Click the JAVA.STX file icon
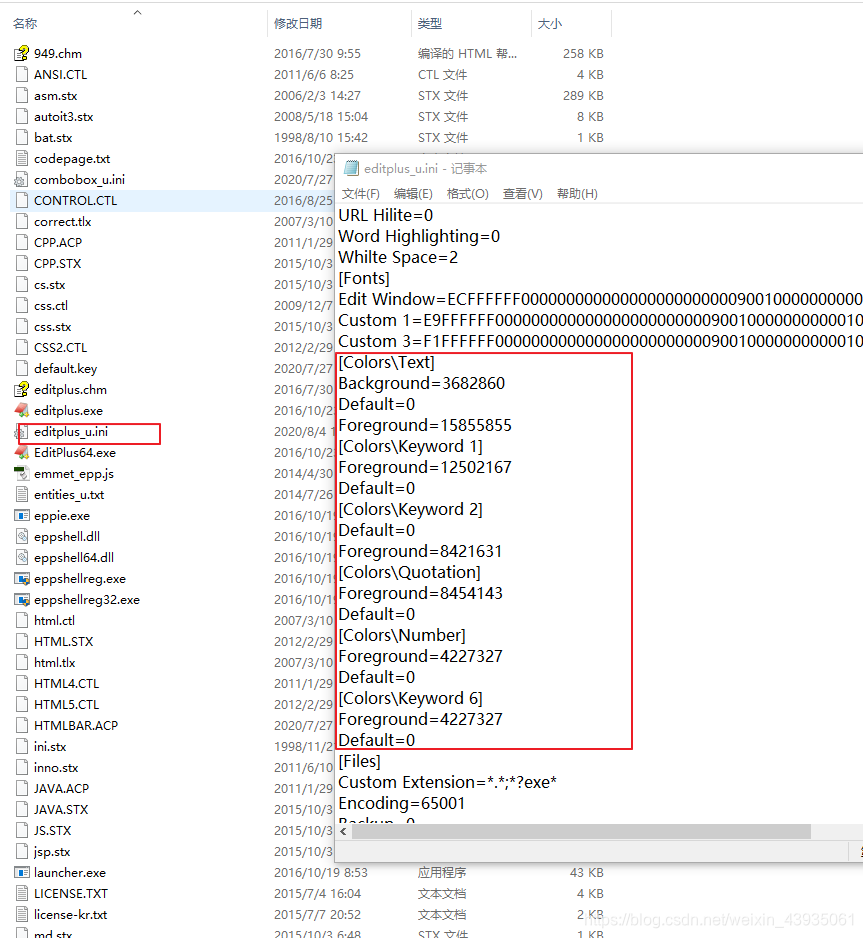The height and width of the screenshot is (938, 863). pyautogui.click(x=22, y=809)
